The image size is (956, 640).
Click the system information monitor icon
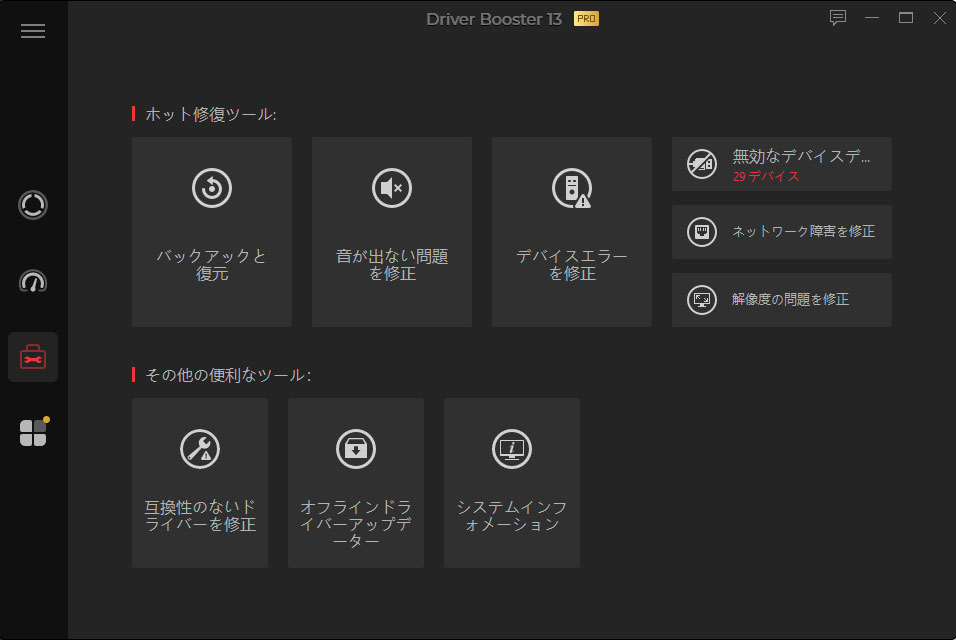[512, 449]
